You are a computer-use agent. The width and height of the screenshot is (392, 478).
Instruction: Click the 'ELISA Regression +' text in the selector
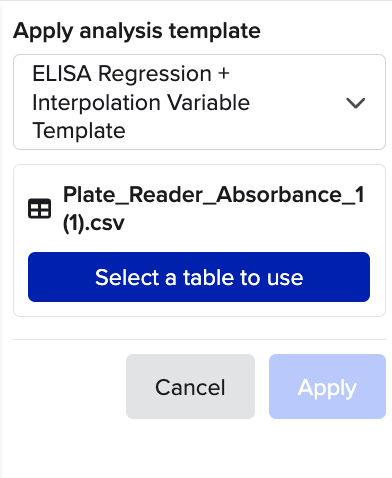[131, 73]
